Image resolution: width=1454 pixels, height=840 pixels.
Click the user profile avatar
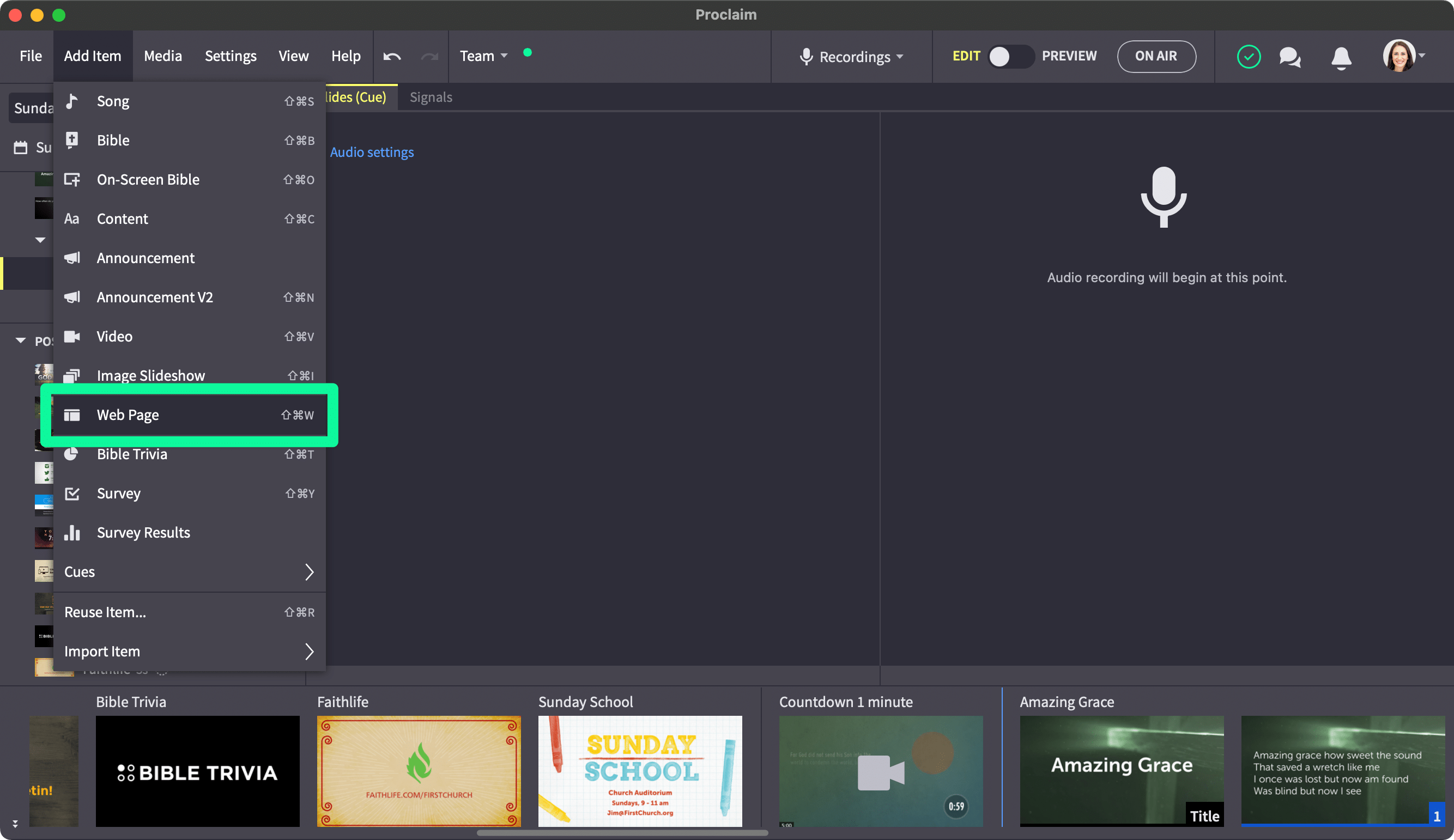coord(1398,56)
